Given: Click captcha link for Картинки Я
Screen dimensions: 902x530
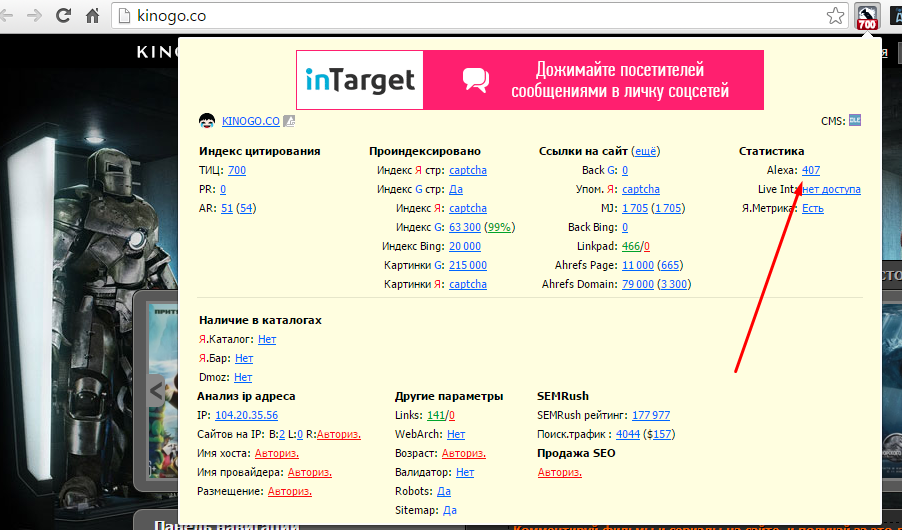Looking at the screenshot, I should point(468,284).
